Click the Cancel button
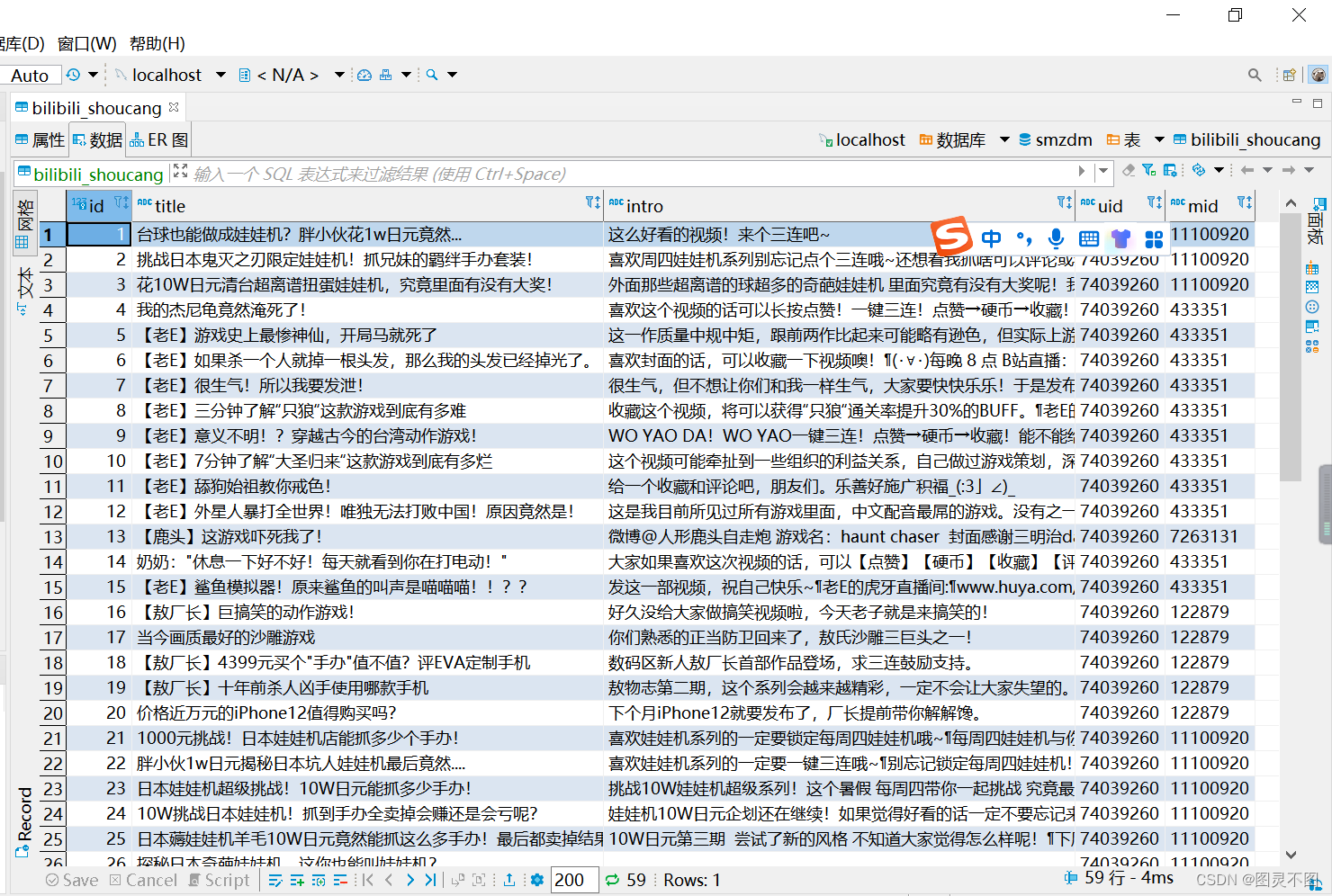Image resolution: width=1332 pixels, height=896 pixels. coord(144,880)
